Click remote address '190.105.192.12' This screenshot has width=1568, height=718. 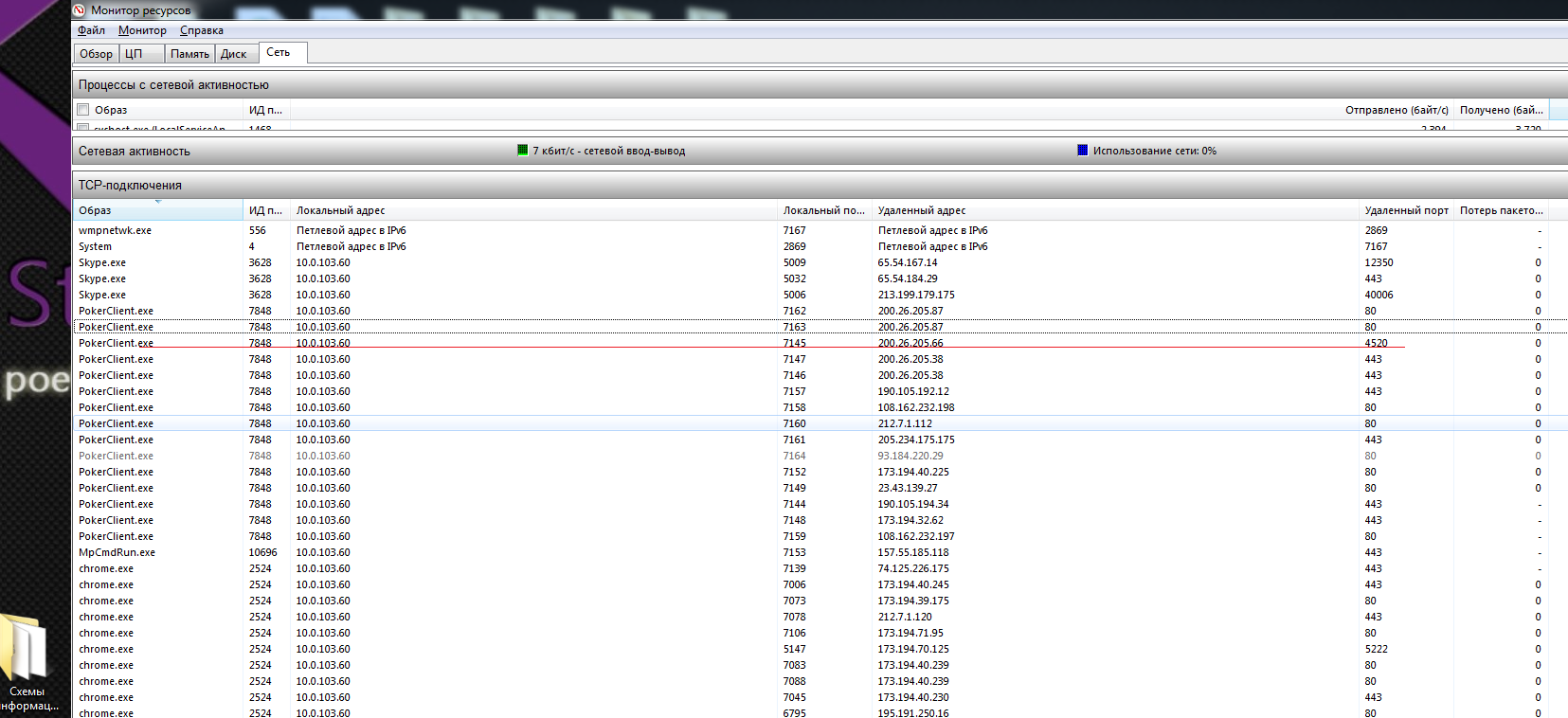point(913,391)
